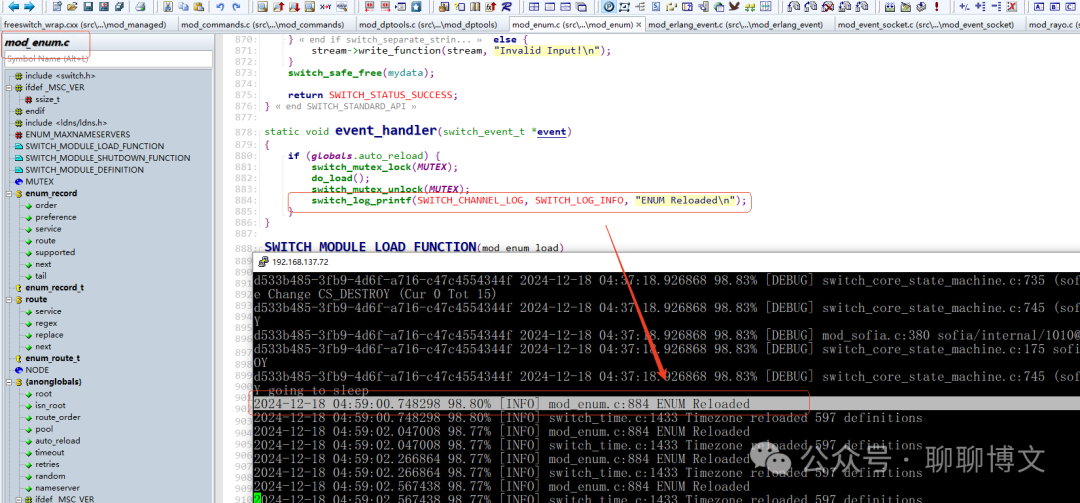This screenshot has height=503, width=1080.
Task: Cut selection with scissors icon
Action: [x=168, y=7]
